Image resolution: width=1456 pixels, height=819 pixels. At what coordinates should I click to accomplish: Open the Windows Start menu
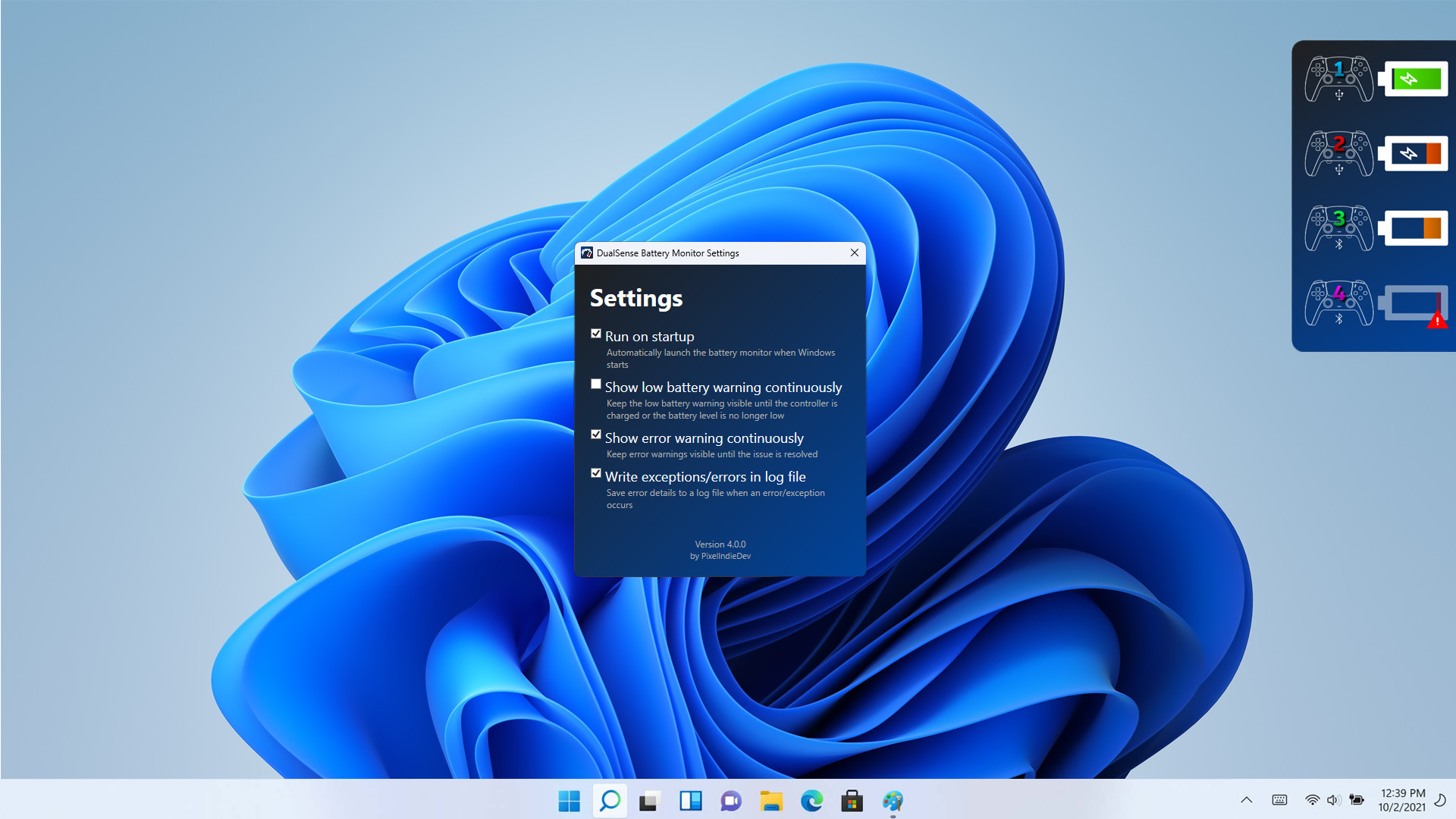click(569, 801)
